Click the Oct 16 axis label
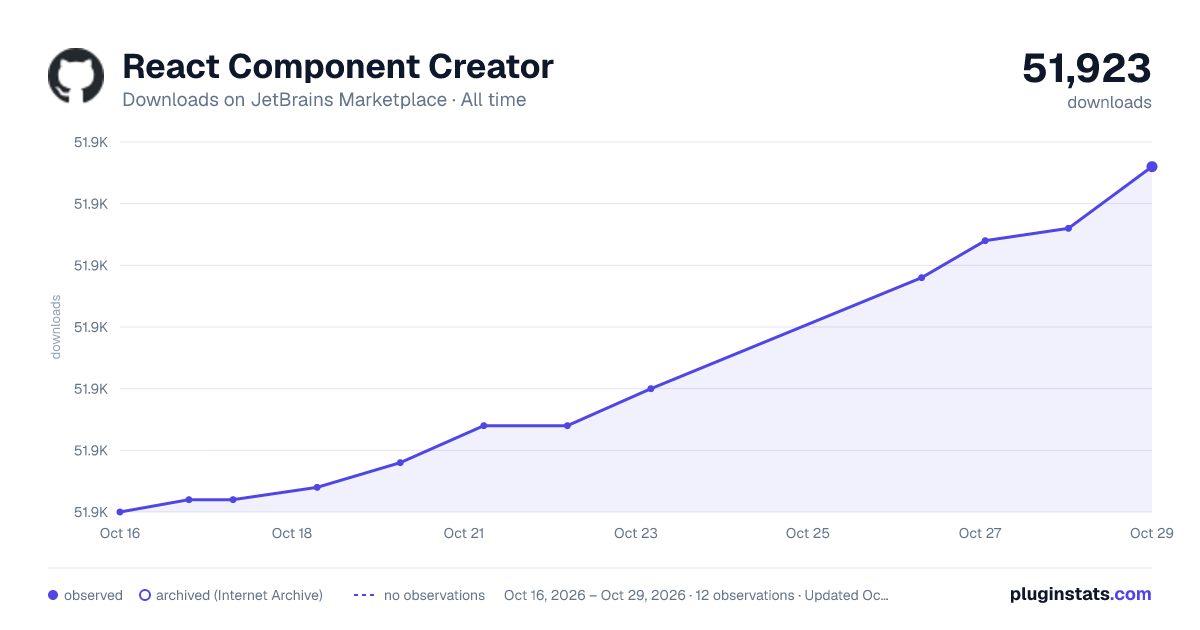This screenshot has width=1200, height=630. click(120, 533)
